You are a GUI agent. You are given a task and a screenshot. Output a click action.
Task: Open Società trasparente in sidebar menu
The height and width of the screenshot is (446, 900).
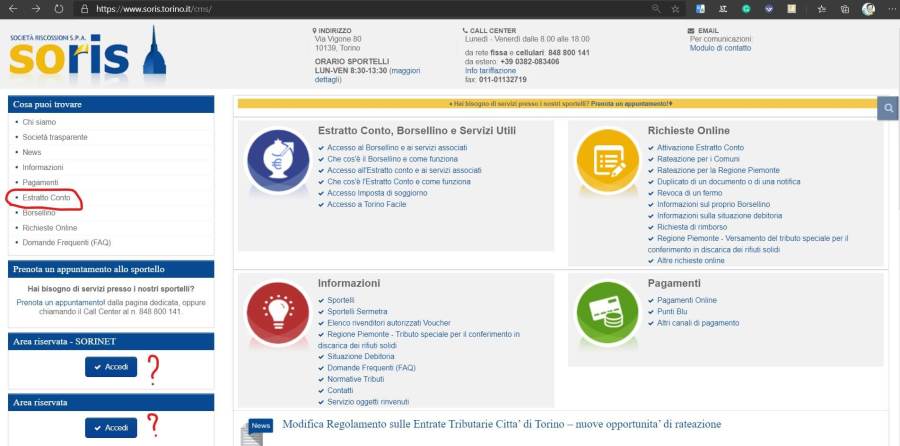coord(54,137)
